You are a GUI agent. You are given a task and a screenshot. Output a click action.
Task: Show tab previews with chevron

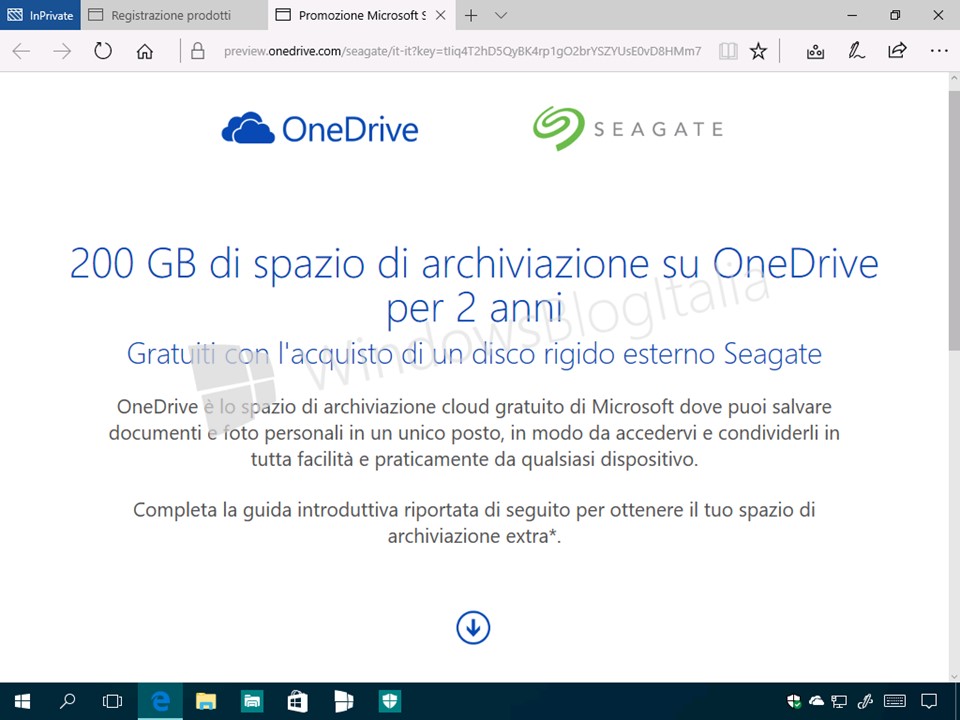pyautogui.click(x=501, y=15)
